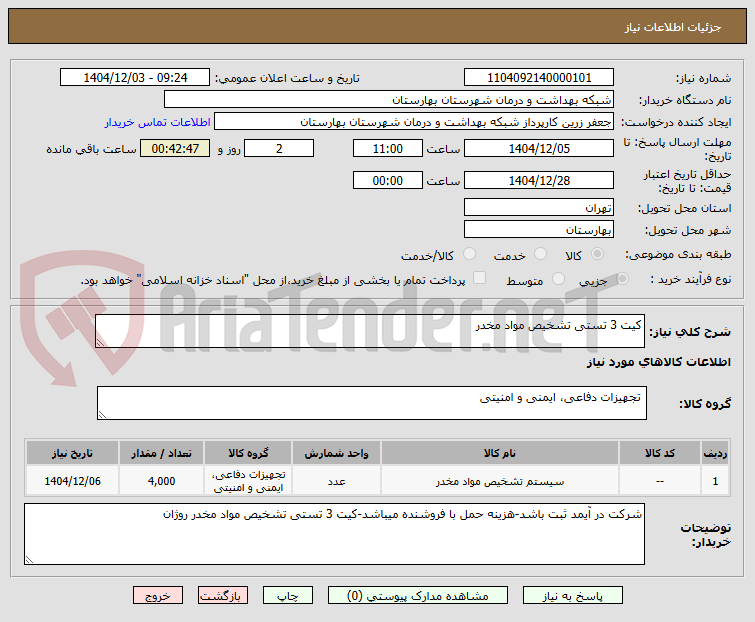
Task: Click the price validity date 1404/12/28
Action: click(x=539, y=180)
